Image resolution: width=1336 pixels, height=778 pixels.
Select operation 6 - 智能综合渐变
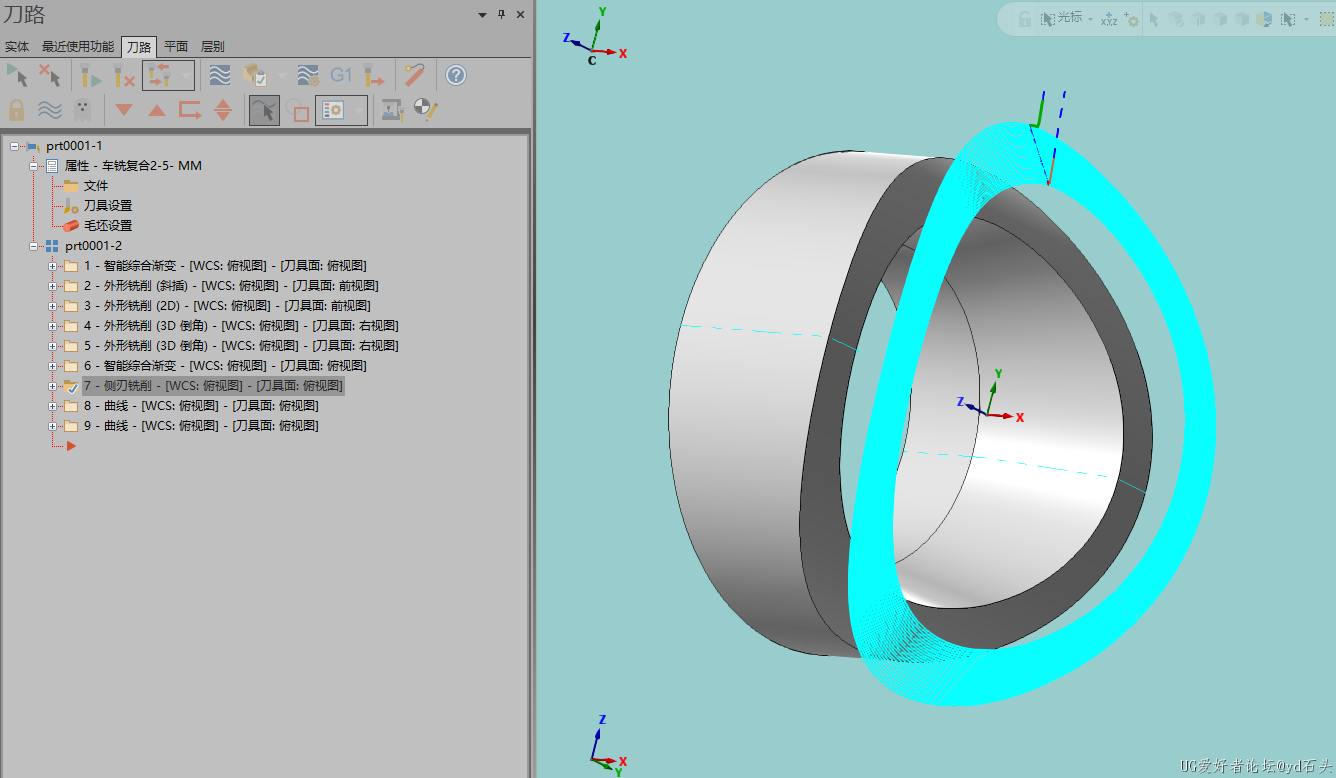[225, 366]
